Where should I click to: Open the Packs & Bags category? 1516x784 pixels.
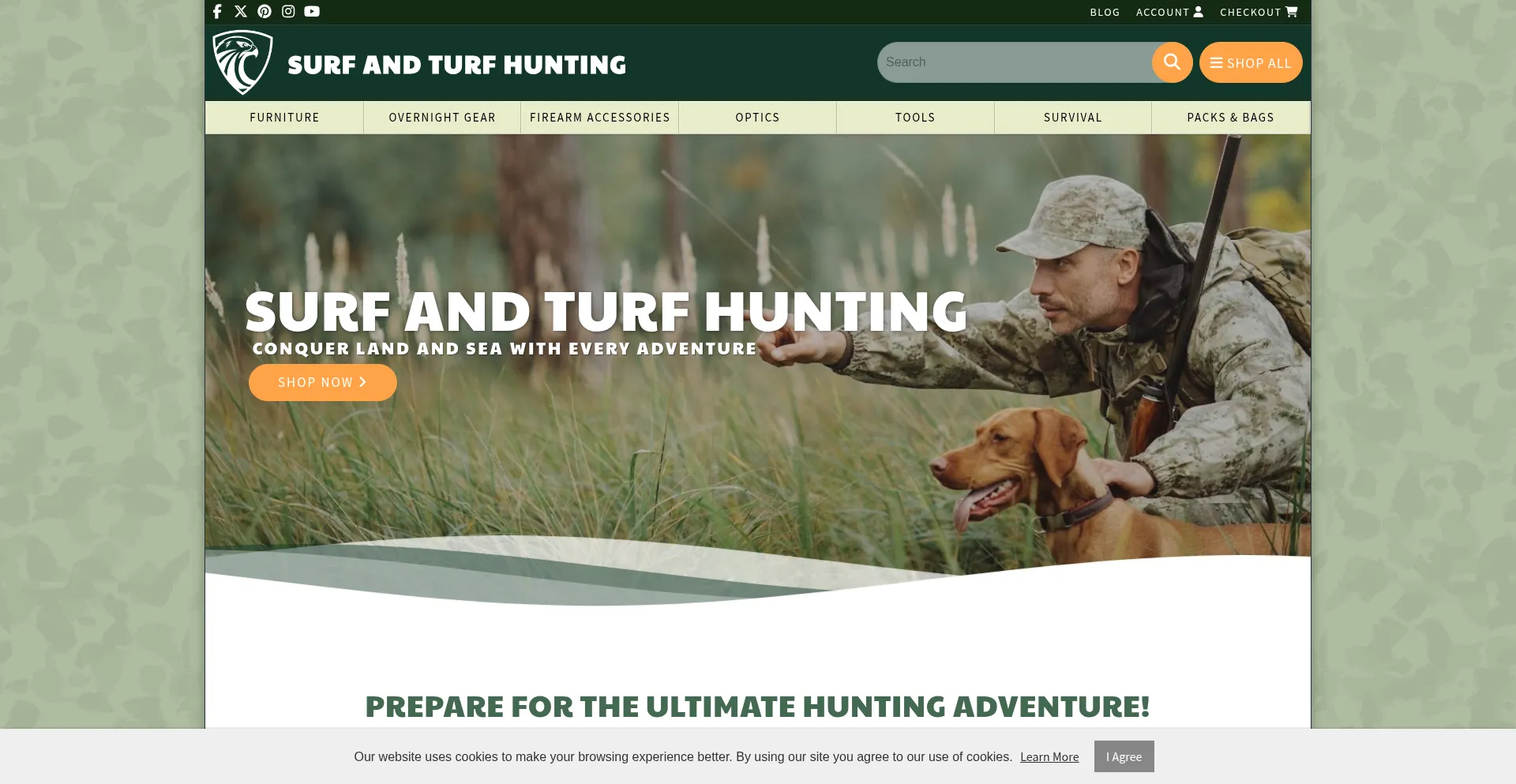click(x=1230, y=118)
